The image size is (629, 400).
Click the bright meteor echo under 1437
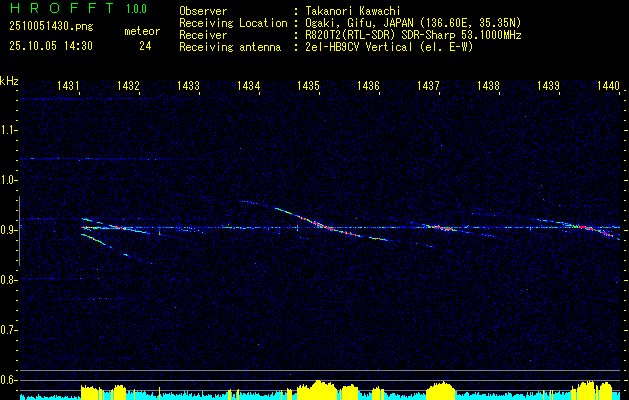441,228
